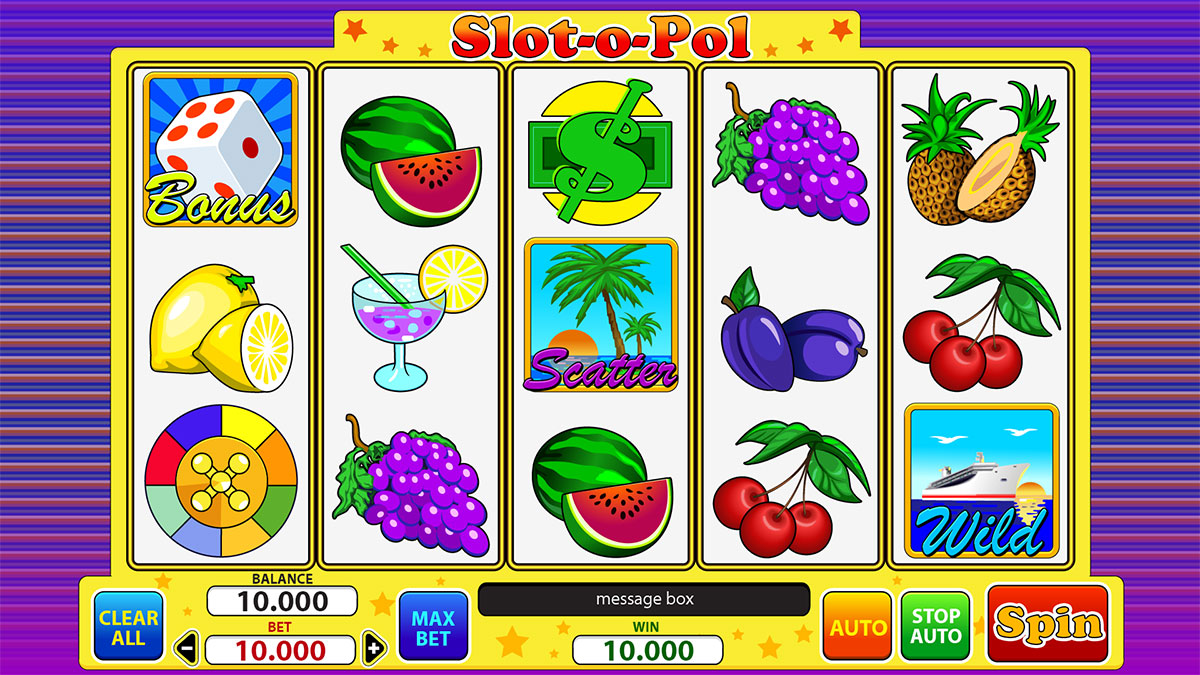The height and width of the screenshot is (675, 1200).
Task: Click the black message box
Action: coord(644,600)
